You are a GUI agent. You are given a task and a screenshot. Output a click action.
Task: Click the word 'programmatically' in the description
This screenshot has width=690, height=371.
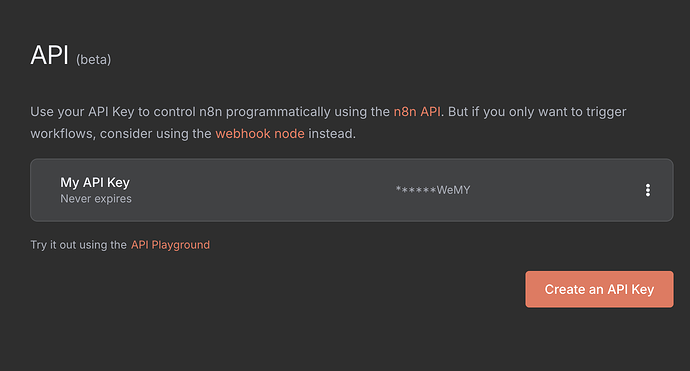pyautogui.click(x=278, y=112)
